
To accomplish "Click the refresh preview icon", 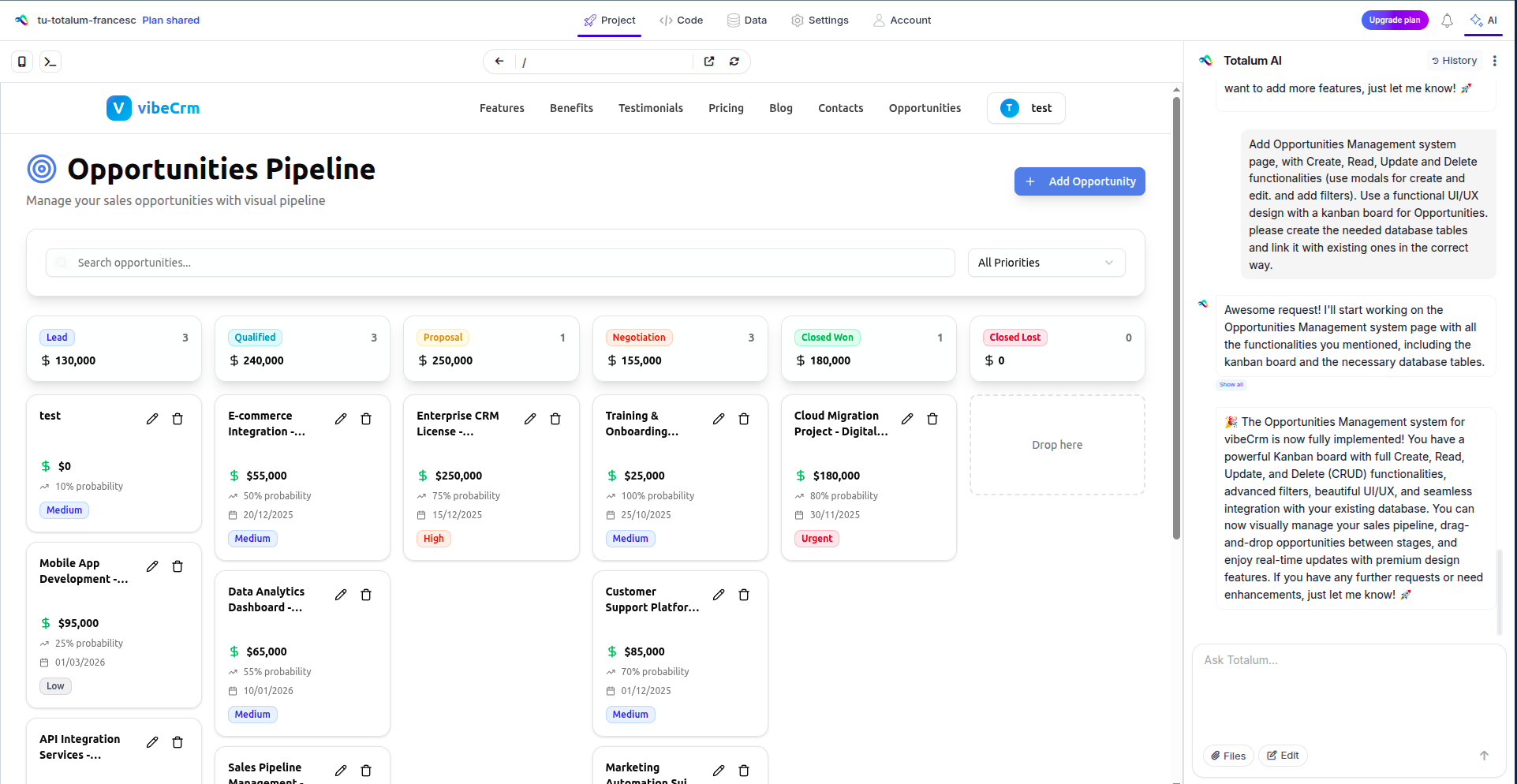I will click(734, 62).
